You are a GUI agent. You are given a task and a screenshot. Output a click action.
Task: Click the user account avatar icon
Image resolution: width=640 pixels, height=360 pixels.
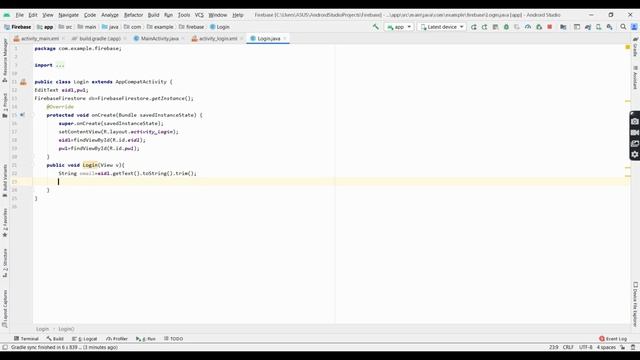tap(634, 27)
